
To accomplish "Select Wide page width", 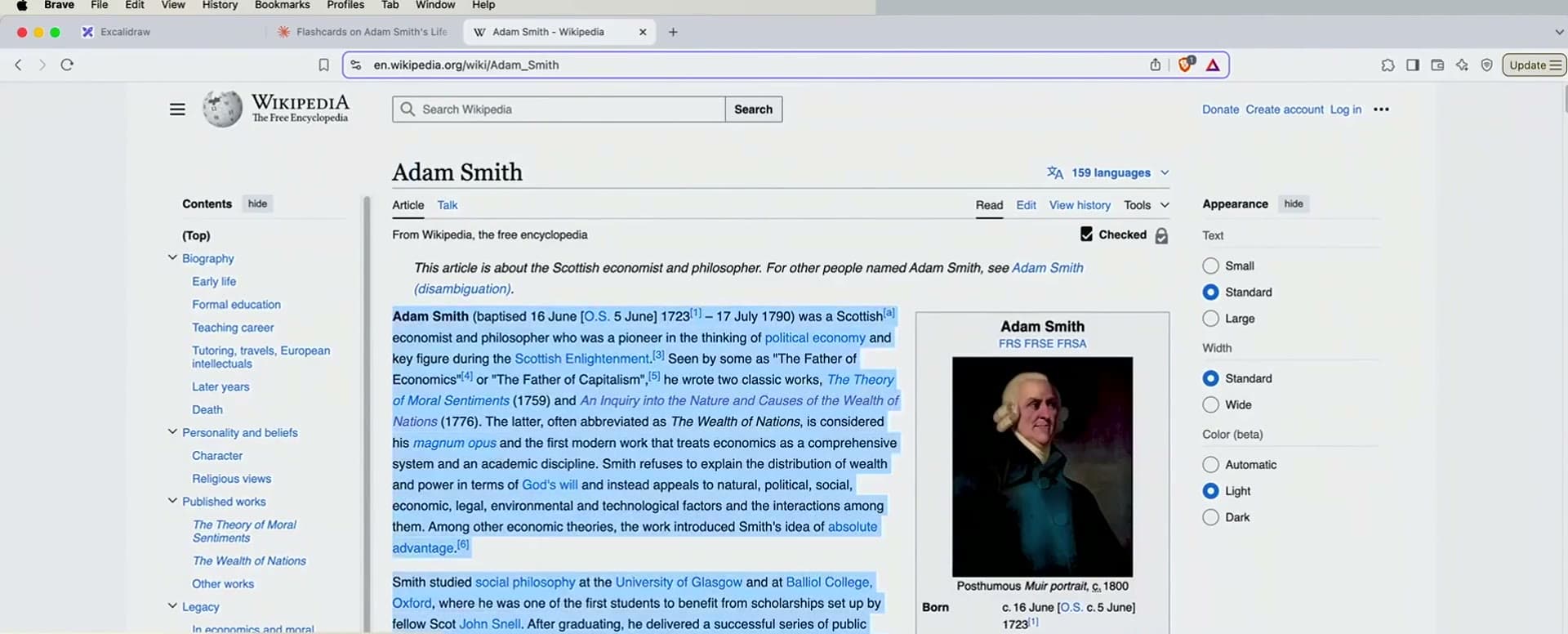I will pos(1210,405).
